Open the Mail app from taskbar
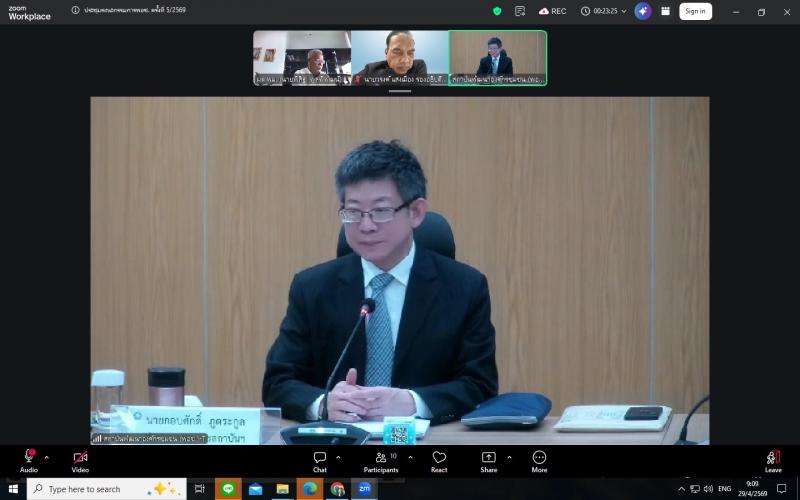This screenshot has height=500, width=800. coord(256,489)
